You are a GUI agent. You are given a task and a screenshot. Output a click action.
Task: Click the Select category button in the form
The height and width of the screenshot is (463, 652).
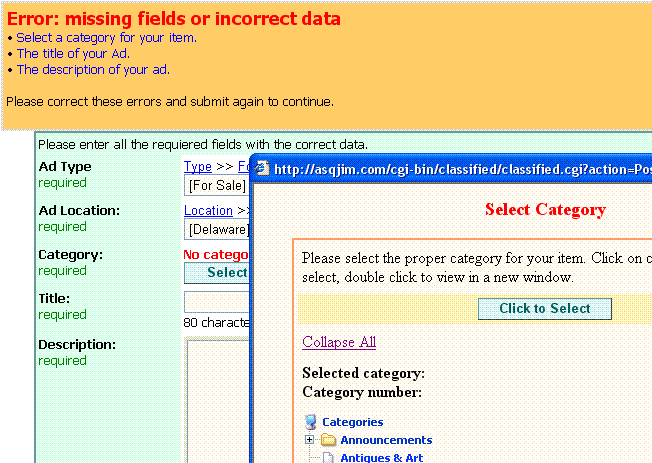pos(217,273)
